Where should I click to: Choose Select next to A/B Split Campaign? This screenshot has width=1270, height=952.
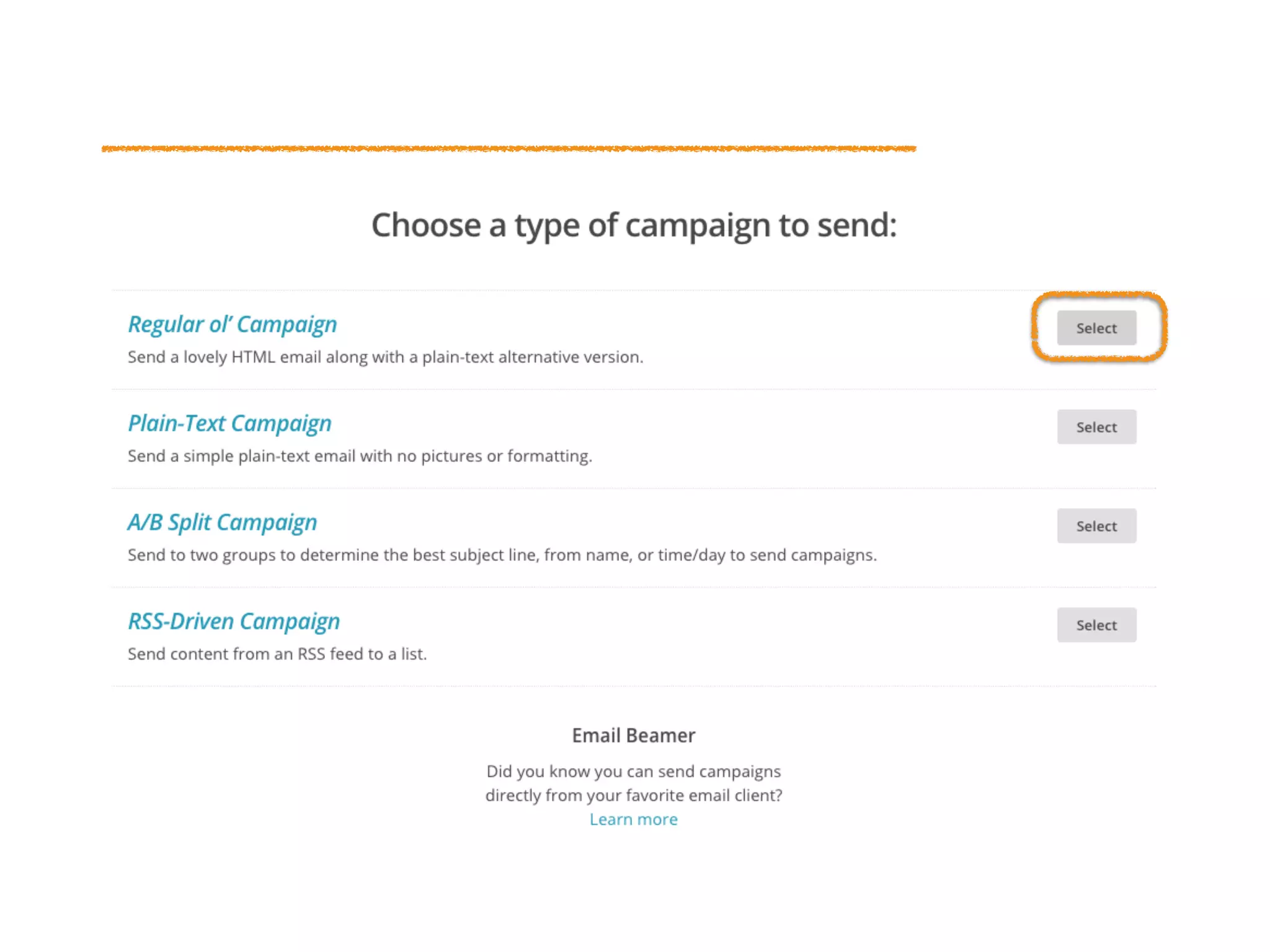point(1096,526)
